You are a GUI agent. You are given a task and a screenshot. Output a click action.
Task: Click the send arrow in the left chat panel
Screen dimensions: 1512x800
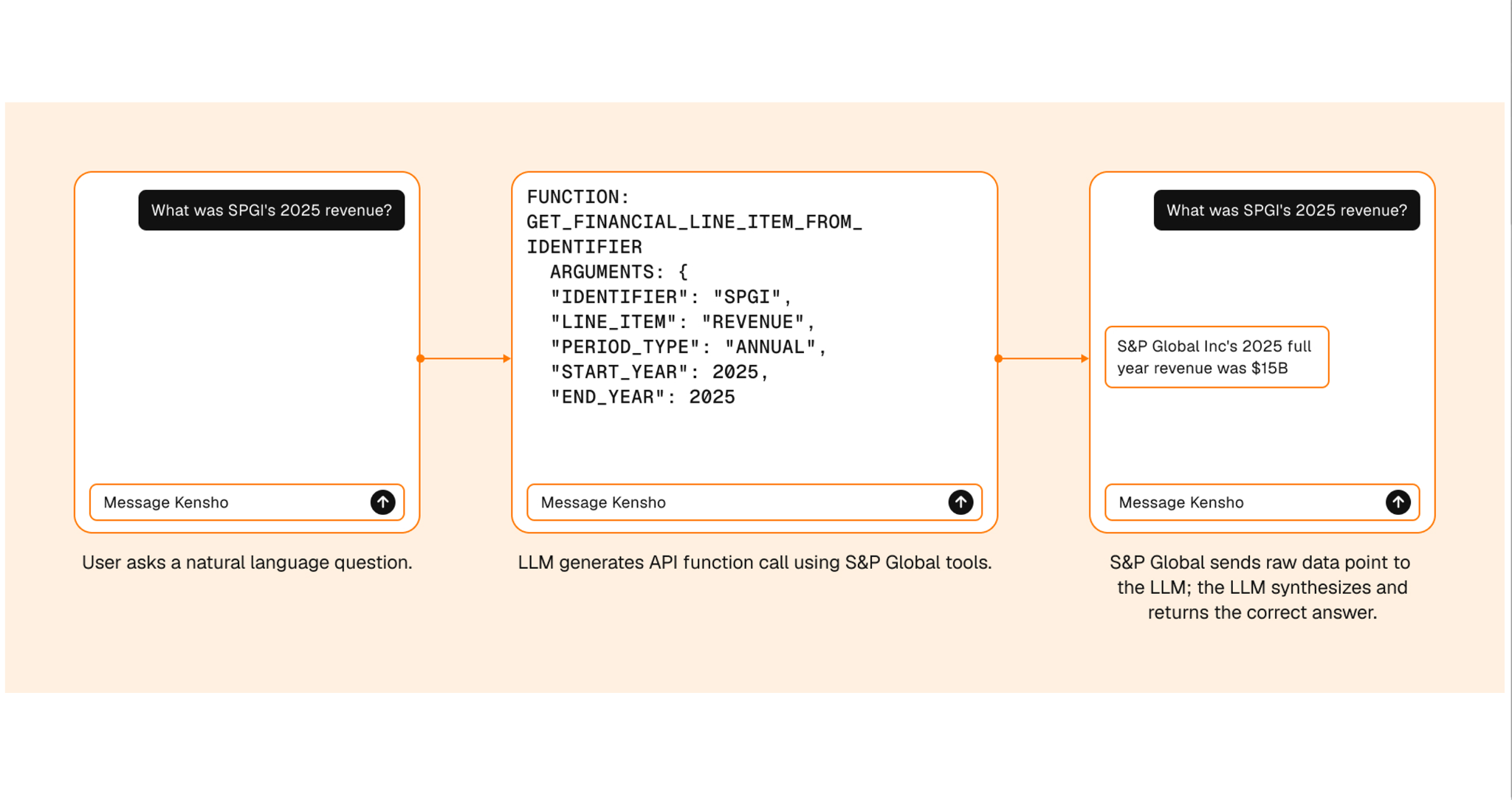pyautogui.click(x=382, y=502)
